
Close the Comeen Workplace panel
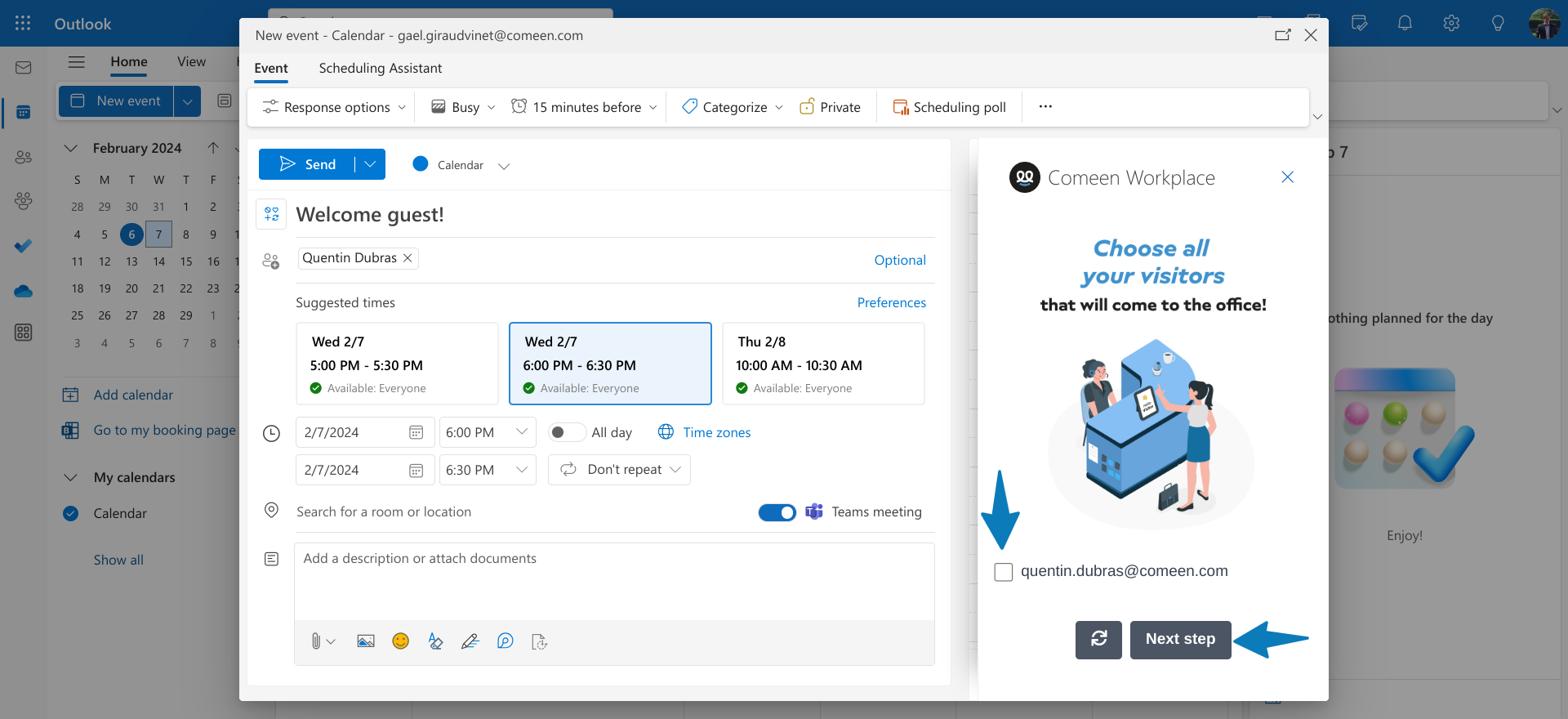(1288, 177)
